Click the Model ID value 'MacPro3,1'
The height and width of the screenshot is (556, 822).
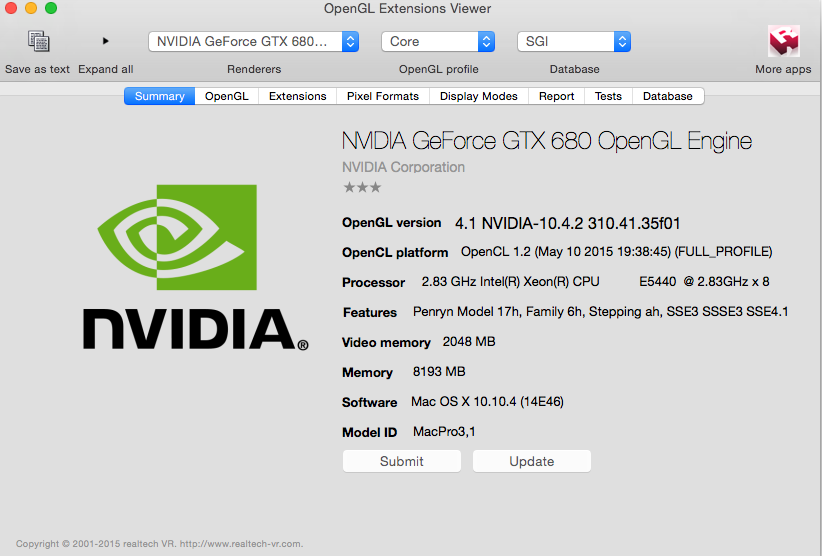click(444, 432)
